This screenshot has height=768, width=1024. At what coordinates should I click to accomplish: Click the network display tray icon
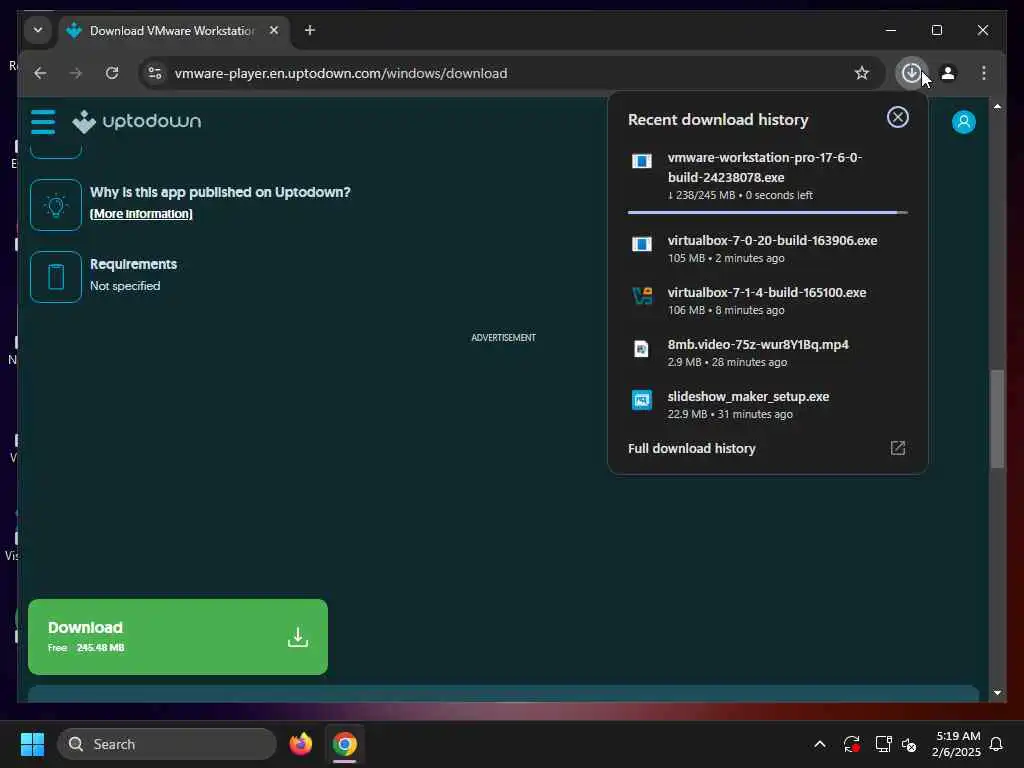coord(883,744)
